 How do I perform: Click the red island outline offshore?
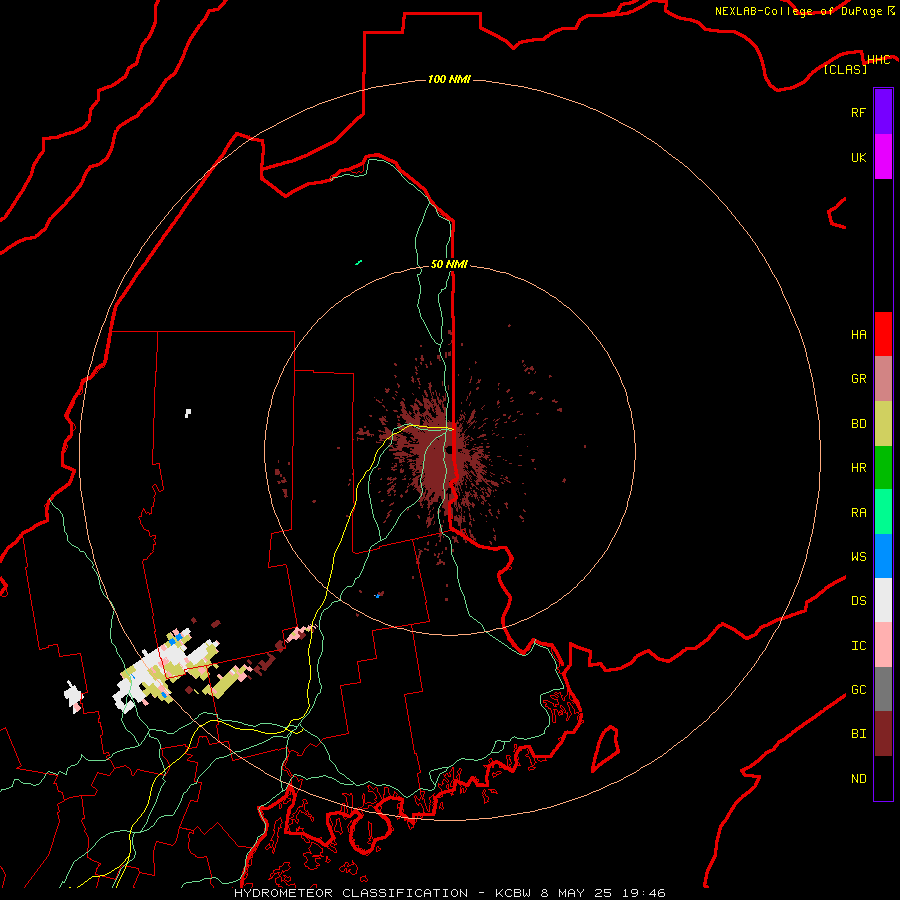point(605,748)
